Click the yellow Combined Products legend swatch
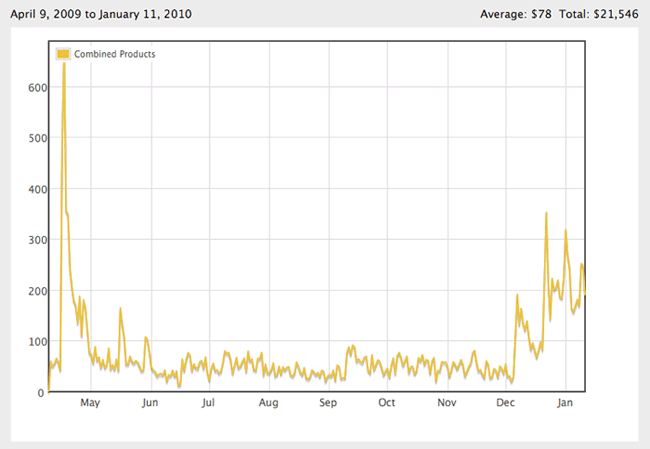The image size is (650, 449). click(x=63, y=54)
